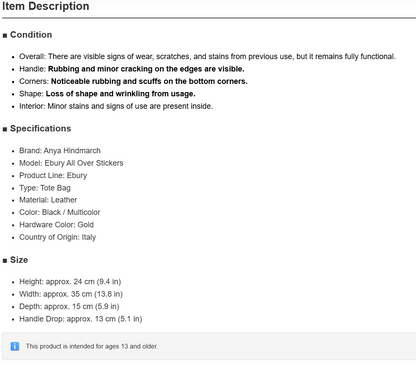416x366 pixels.
Task: Click the 'Overall: There are visible signs' line
Action: coord(207,56)
